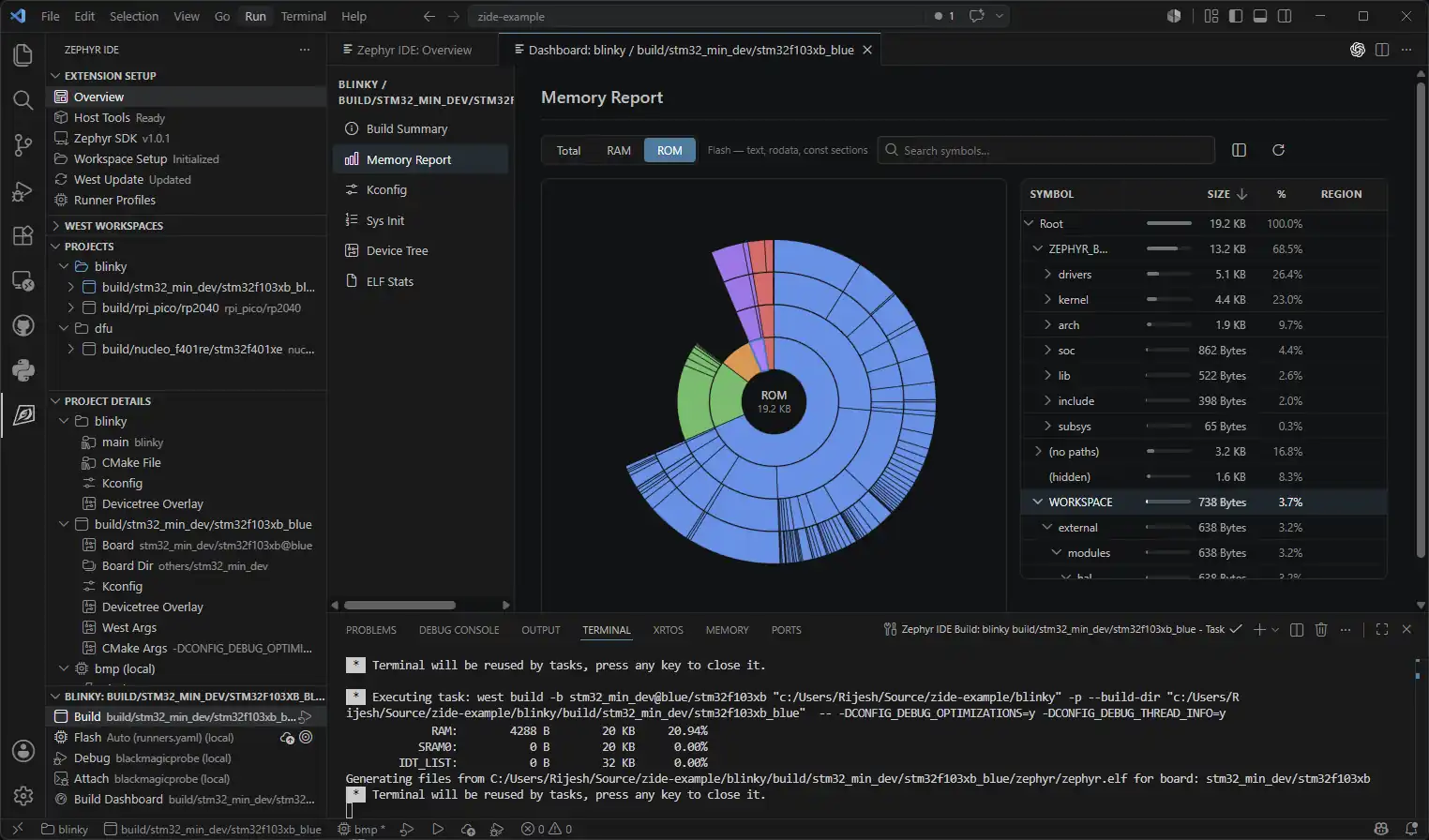
Task: Click the zide-example command center search
Action: coord(697,16)
